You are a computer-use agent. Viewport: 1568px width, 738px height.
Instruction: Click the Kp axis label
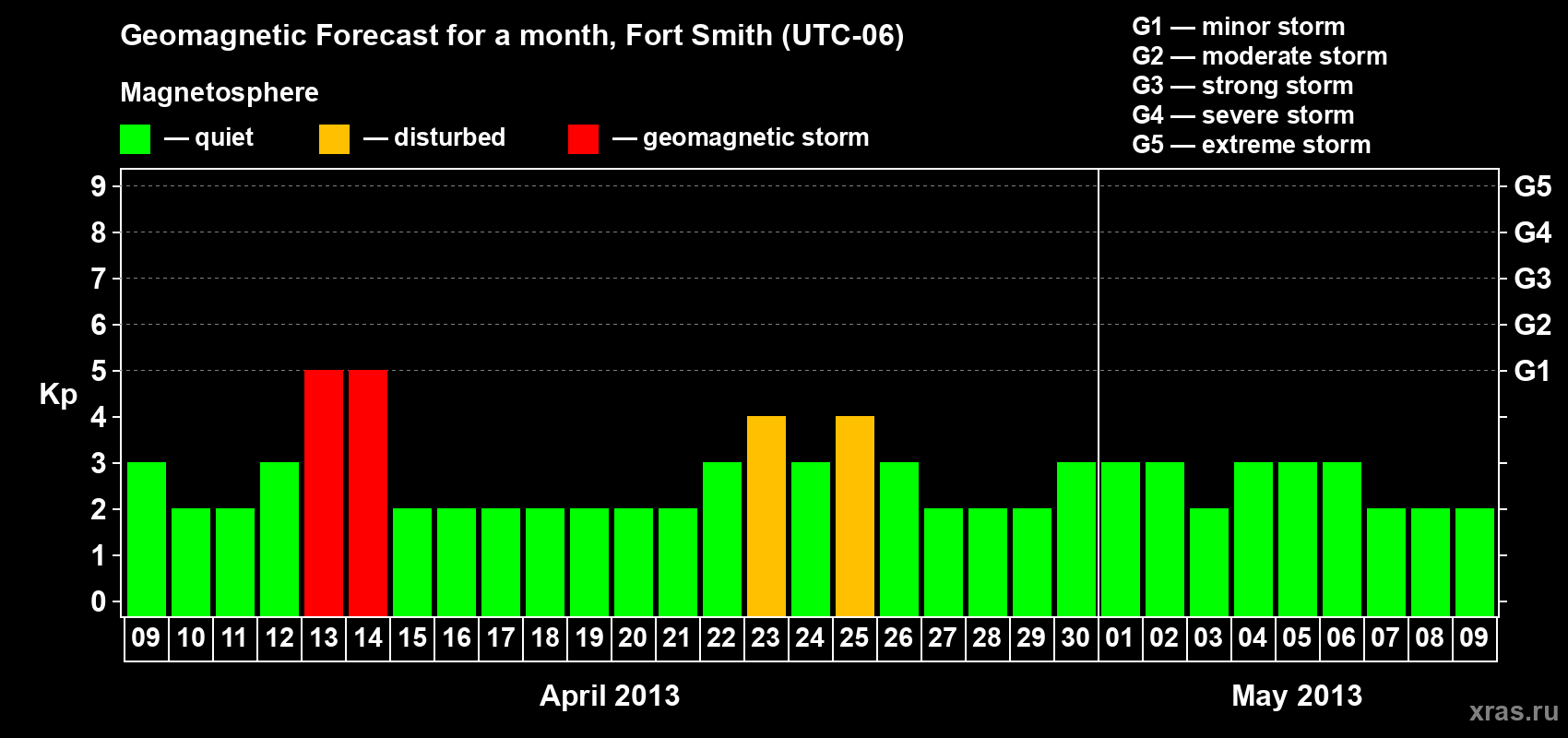pyautogui.click(x=58, y=395)
